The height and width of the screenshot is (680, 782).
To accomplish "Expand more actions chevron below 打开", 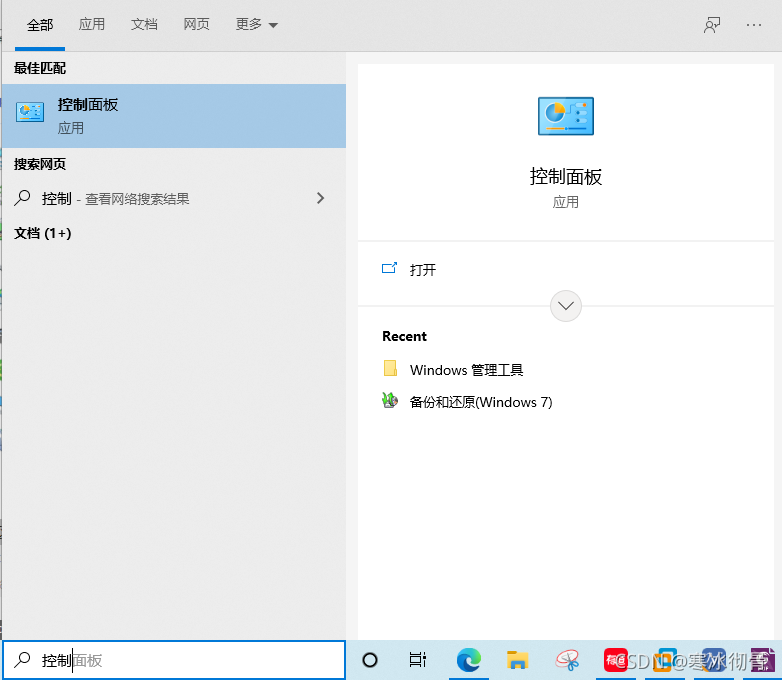I will tap(566, 306).
